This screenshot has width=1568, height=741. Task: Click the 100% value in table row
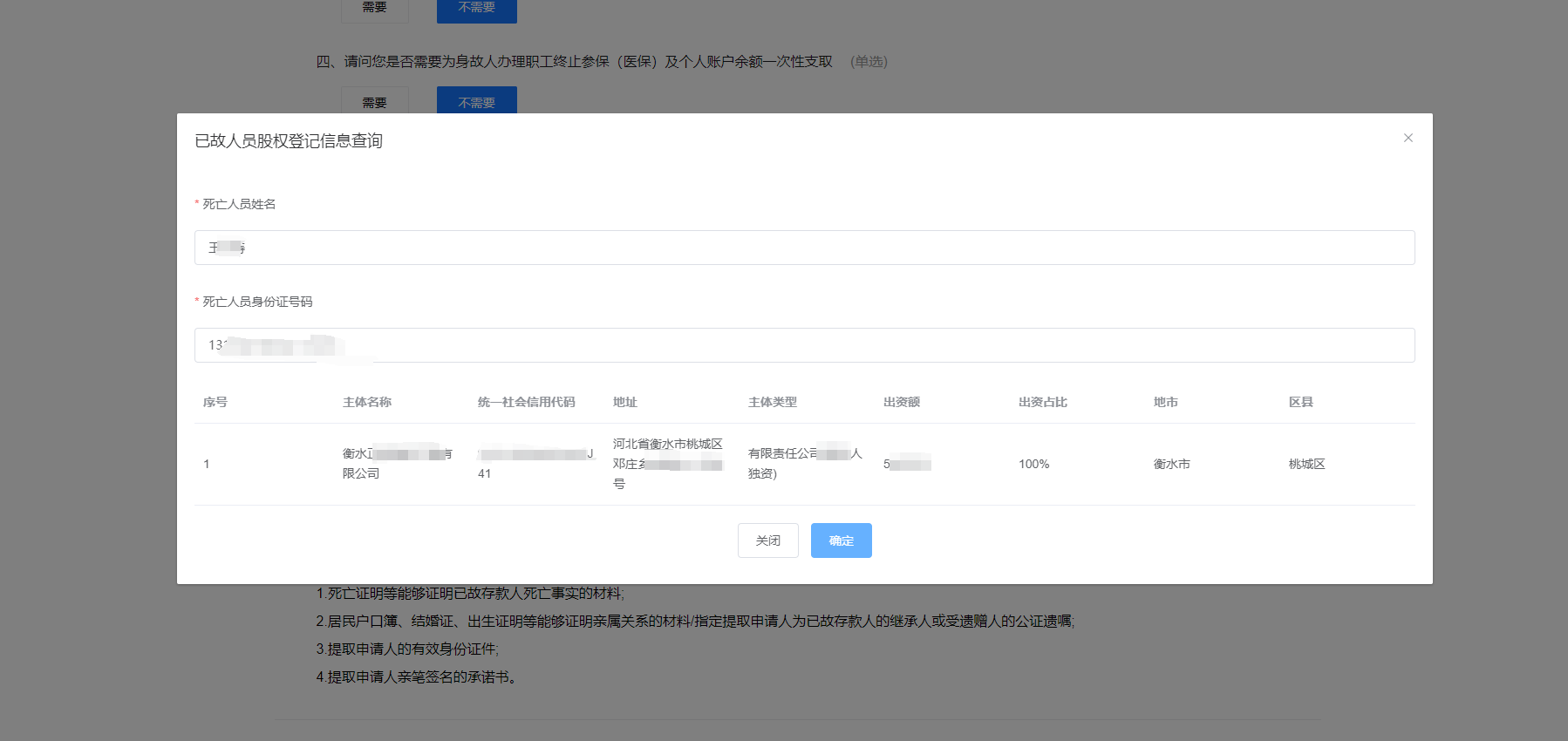click(1034, 464)
